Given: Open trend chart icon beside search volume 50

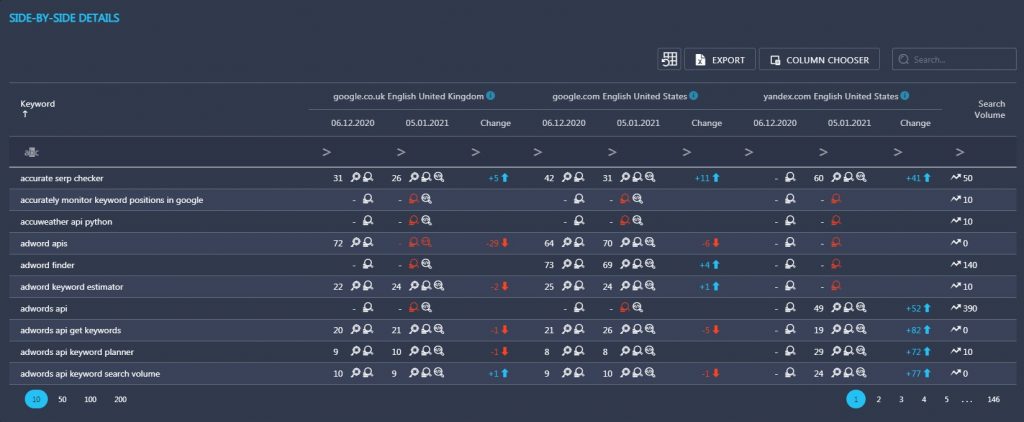Looking at the screenshot, I should (956, 177).
